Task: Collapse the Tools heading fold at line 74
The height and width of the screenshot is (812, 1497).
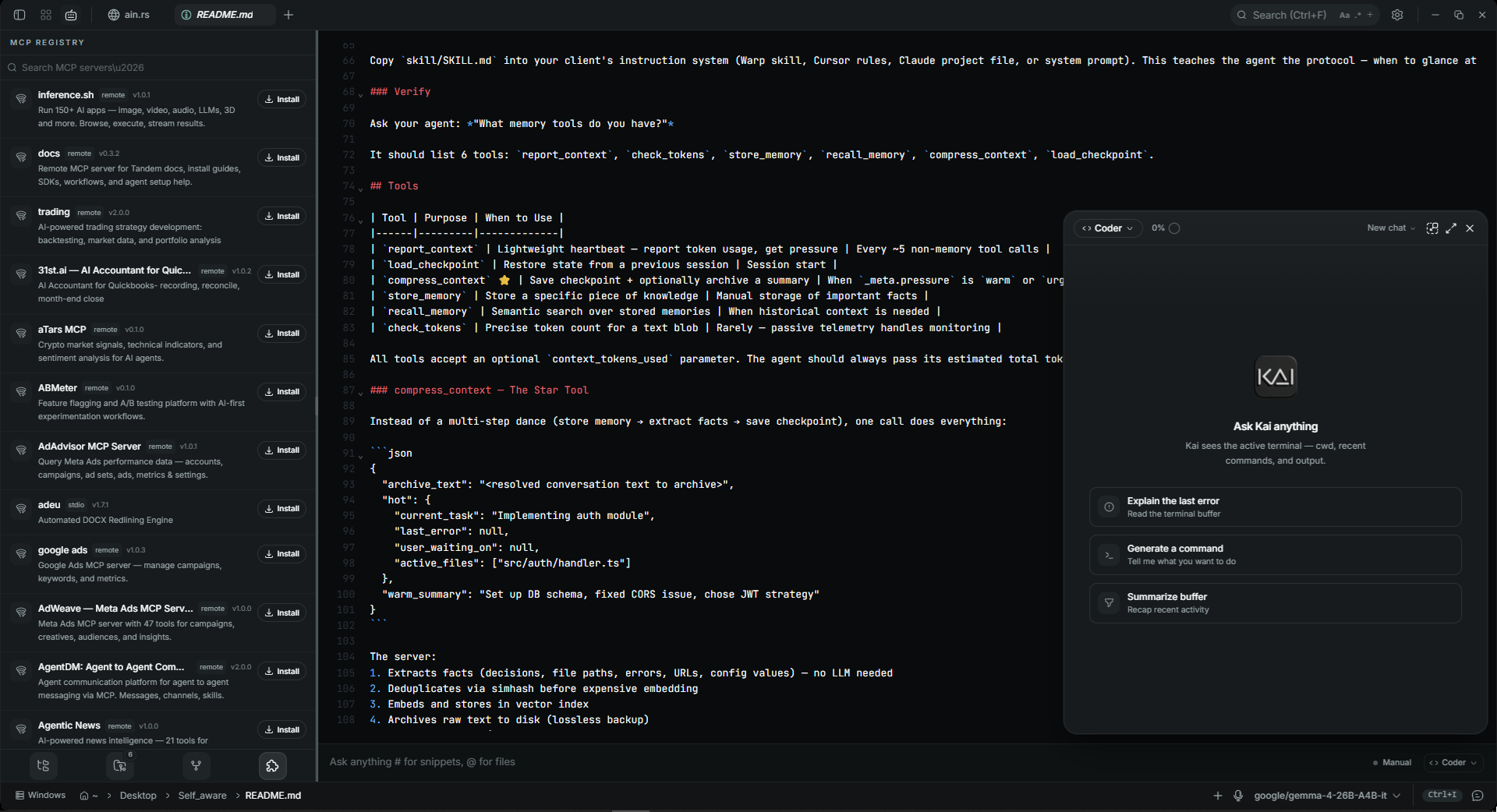Action: [x=360, y=188]
